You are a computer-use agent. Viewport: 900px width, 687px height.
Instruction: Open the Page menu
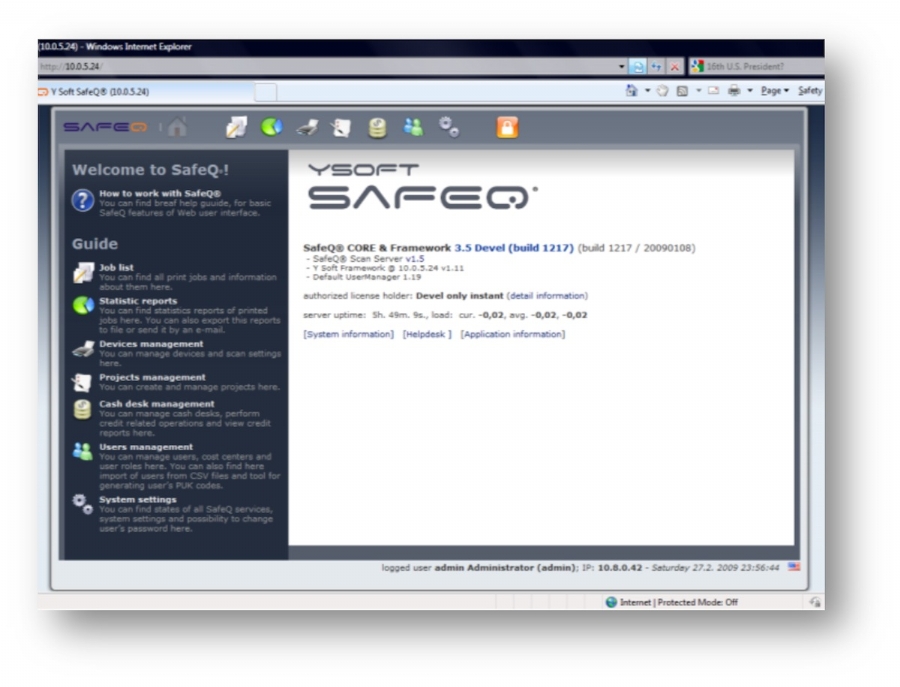[x=775, y=91]
